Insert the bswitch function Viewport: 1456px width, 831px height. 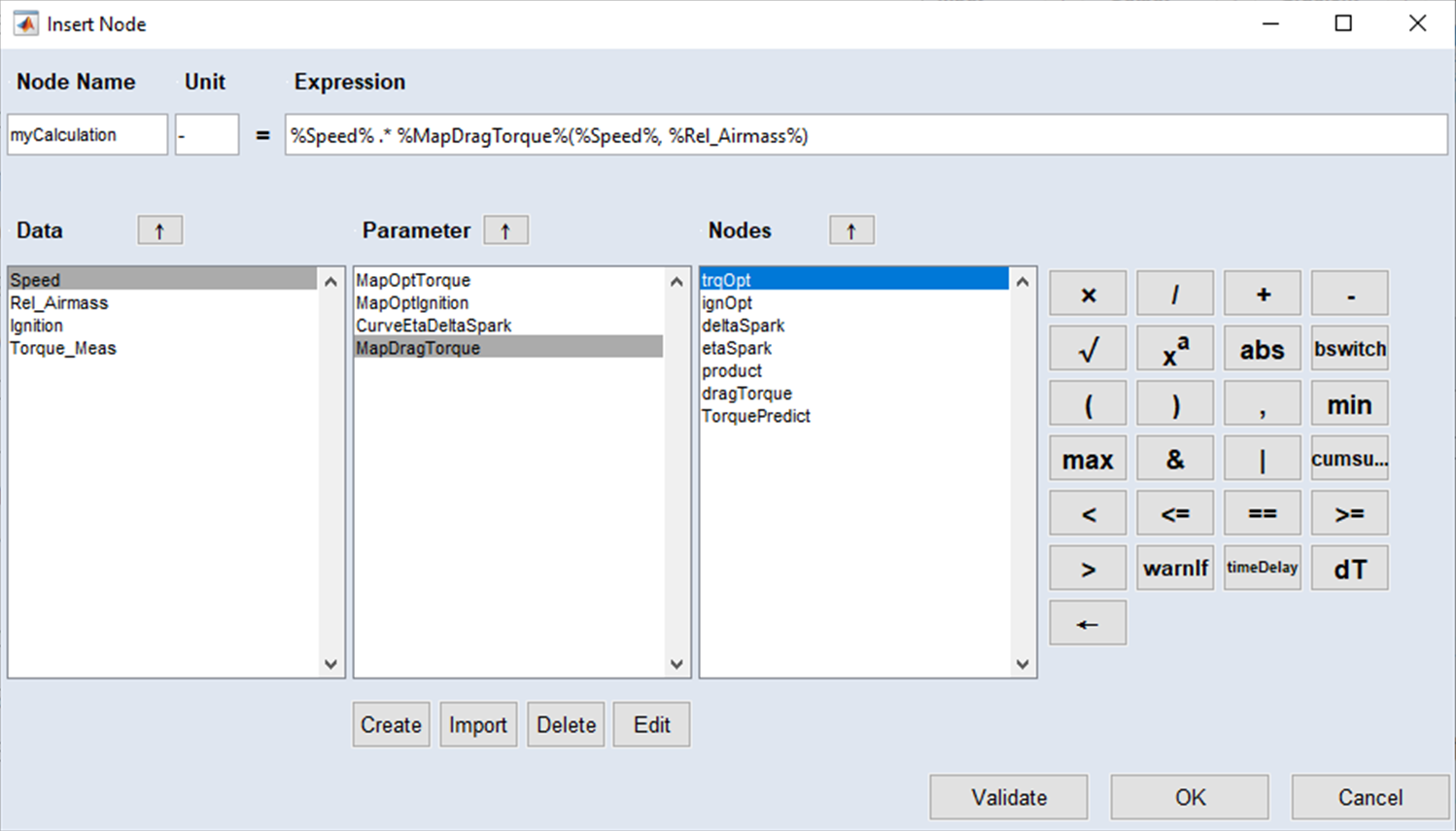tap(1350, 349)
